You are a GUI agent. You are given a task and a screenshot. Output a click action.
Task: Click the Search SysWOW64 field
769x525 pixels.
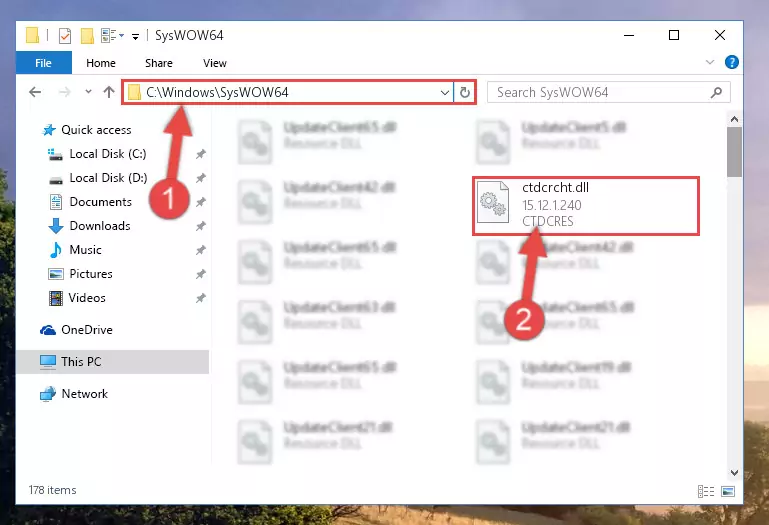point(609,92)
